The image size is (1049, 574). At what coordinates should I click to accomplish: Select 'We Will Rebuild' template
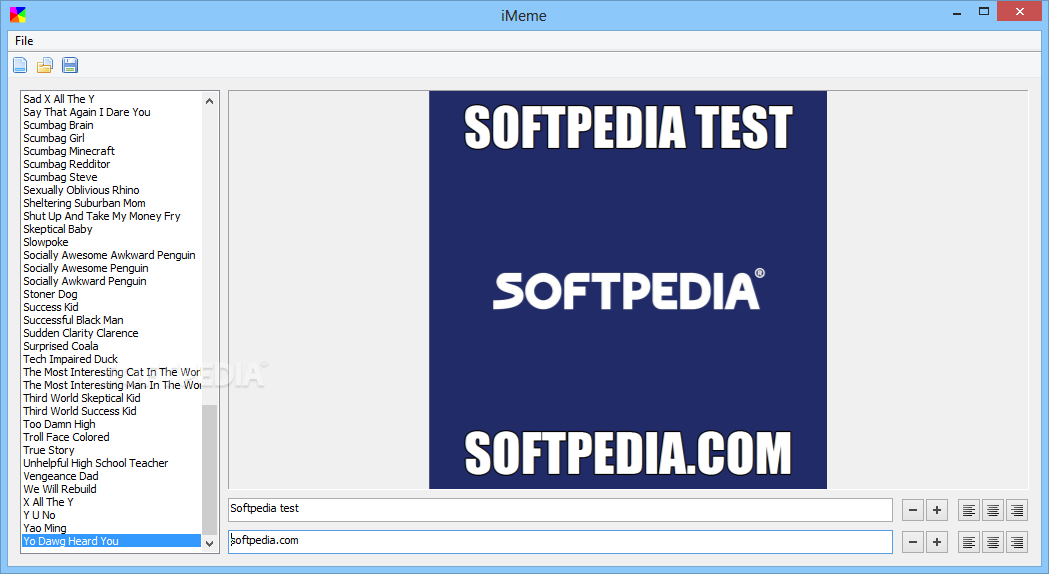click(60, 490)
